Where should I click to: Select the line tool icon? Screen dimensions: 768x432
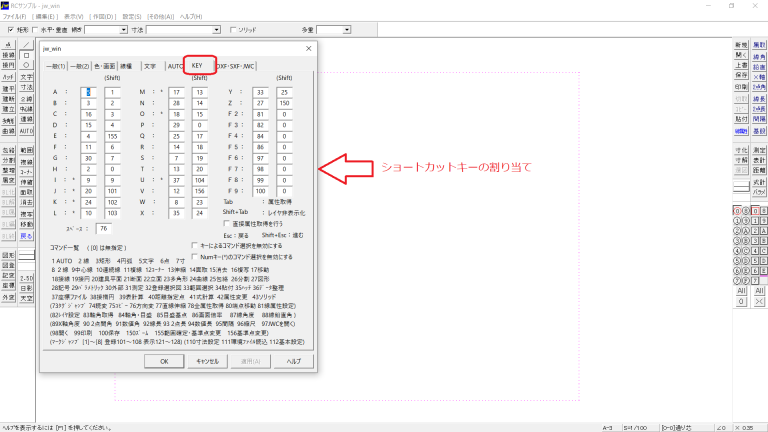(x=28, y=44)
